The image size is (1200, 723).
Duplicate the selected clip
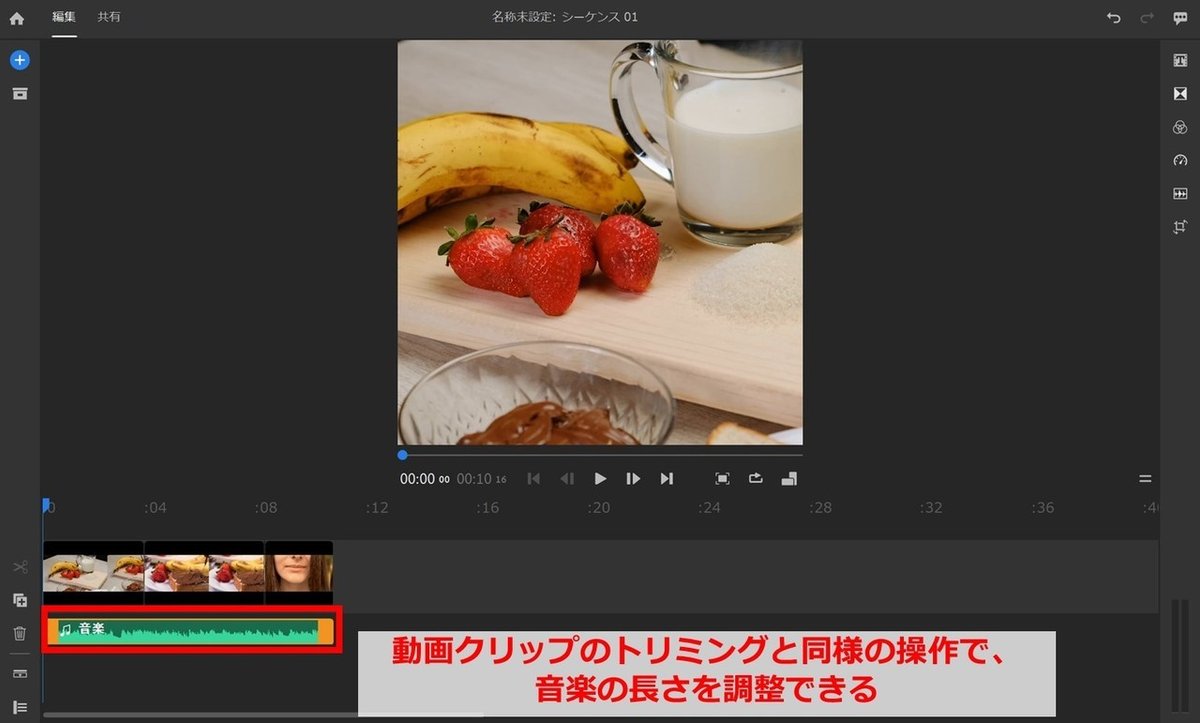point(18,600)
